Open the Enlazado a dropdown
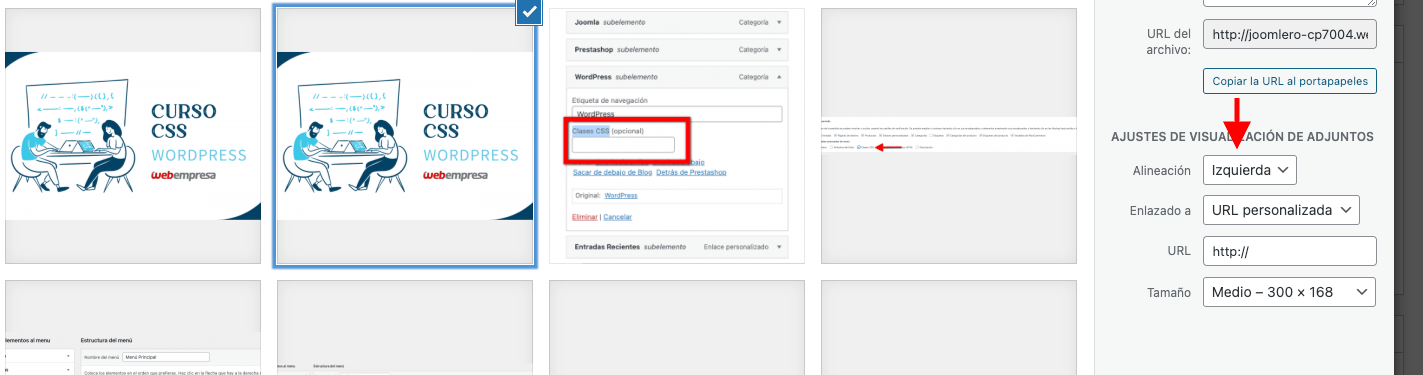The image size is (1423, 375). pyautogui.click(x=1281, y=210)
